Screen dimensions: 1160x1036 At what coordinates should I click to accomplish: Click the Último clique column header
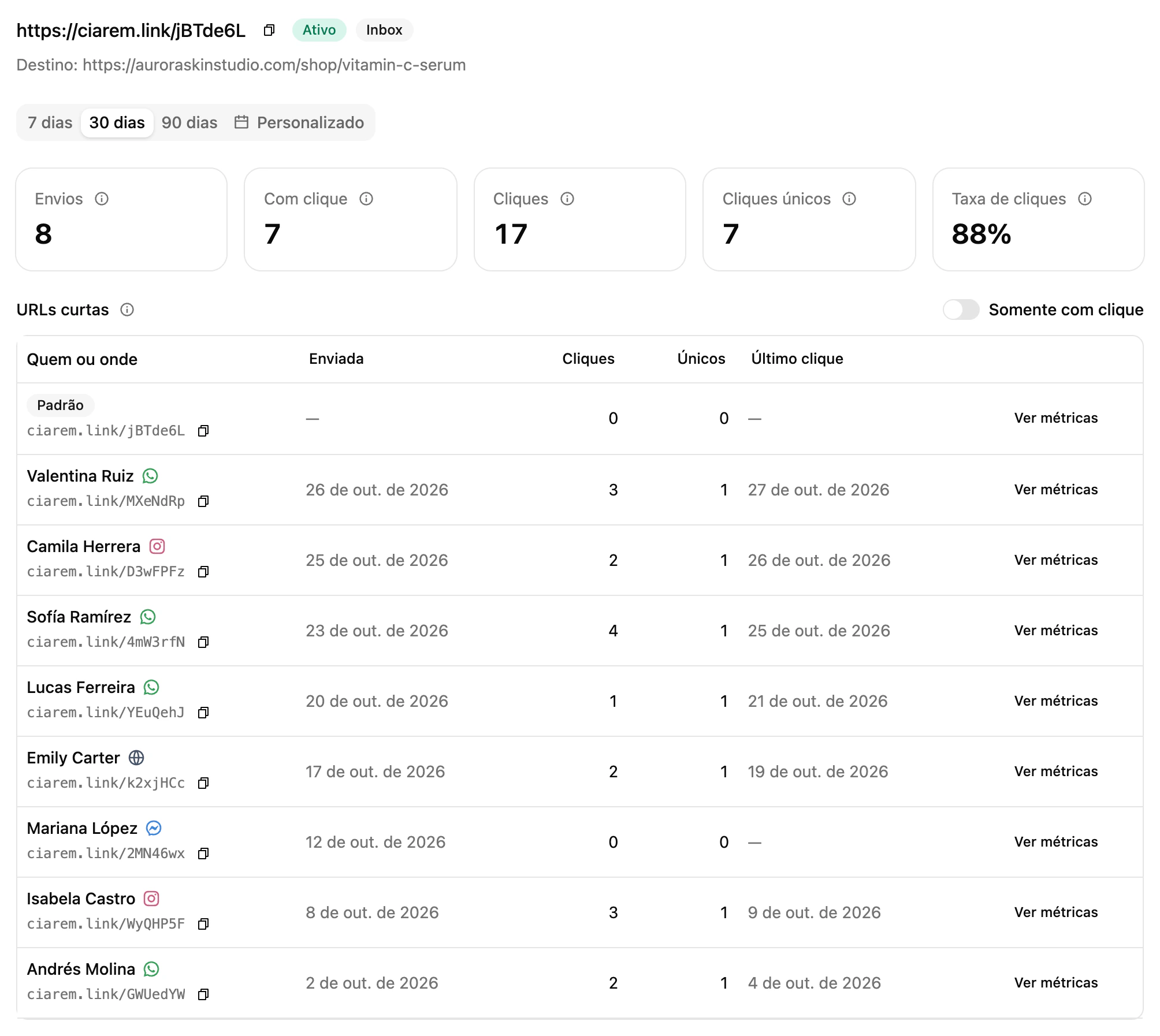[797, 359]
